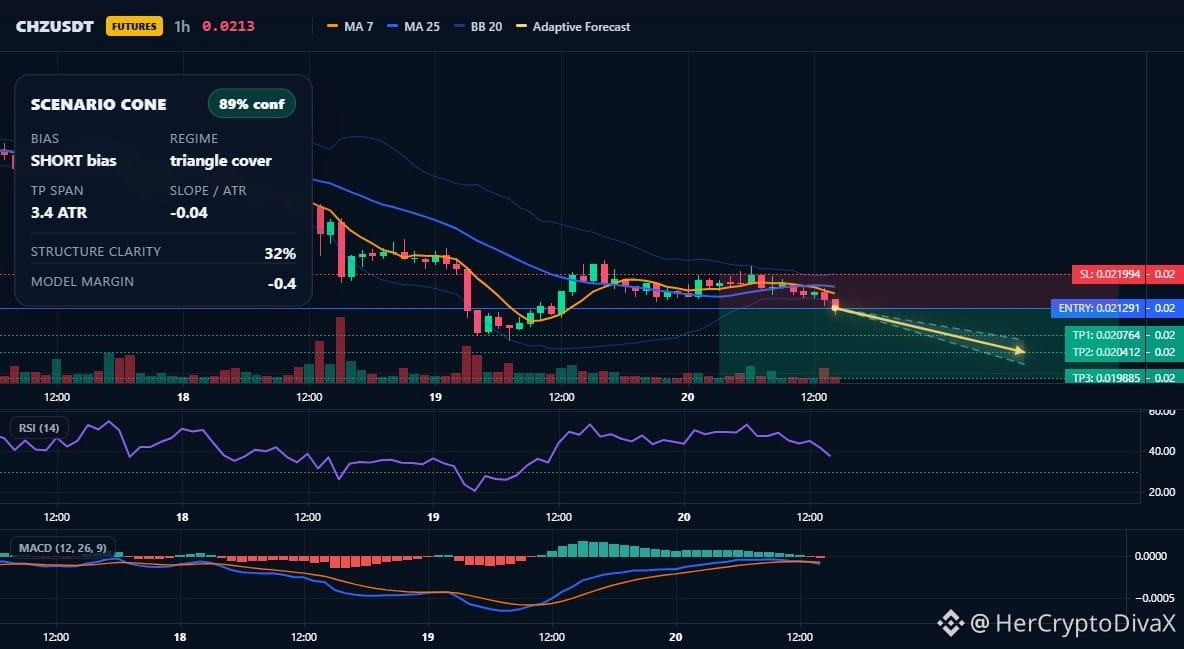Click the 0.0213 current price
The width and height of the screenshot is (1184, 649).
tap(228, 26)
